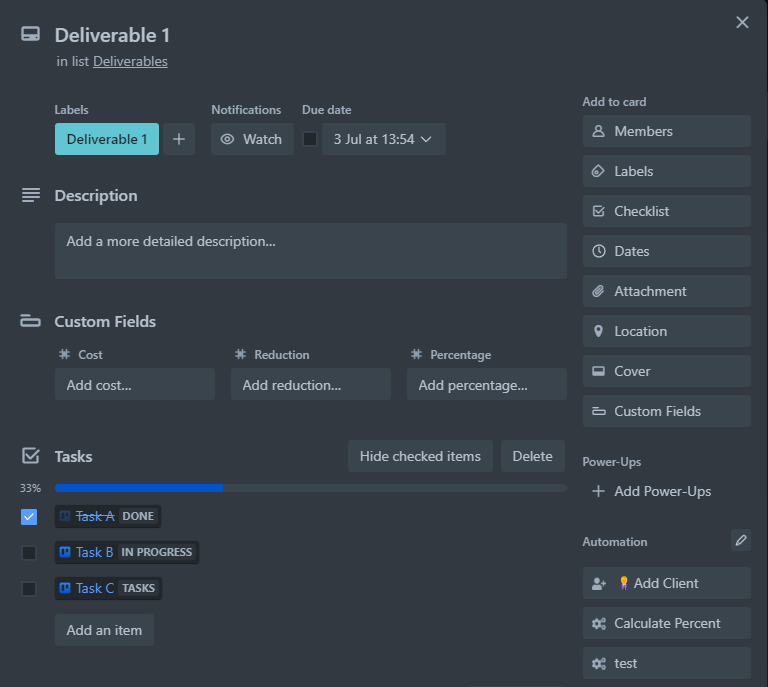
Task: Open the Add Power-Ups option
Action: 662,491
